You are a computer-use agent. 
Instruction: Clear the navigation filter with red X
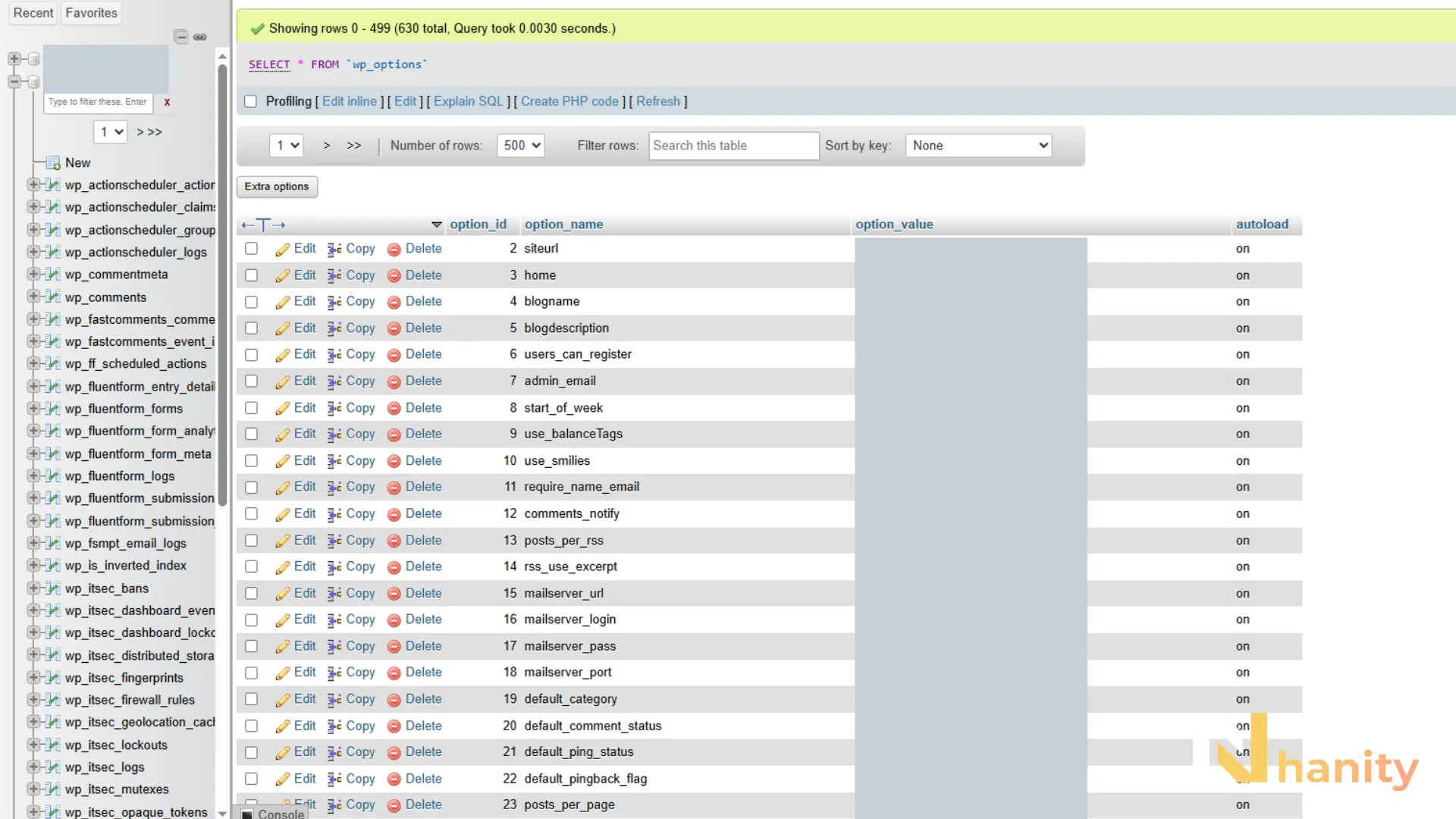167,102
